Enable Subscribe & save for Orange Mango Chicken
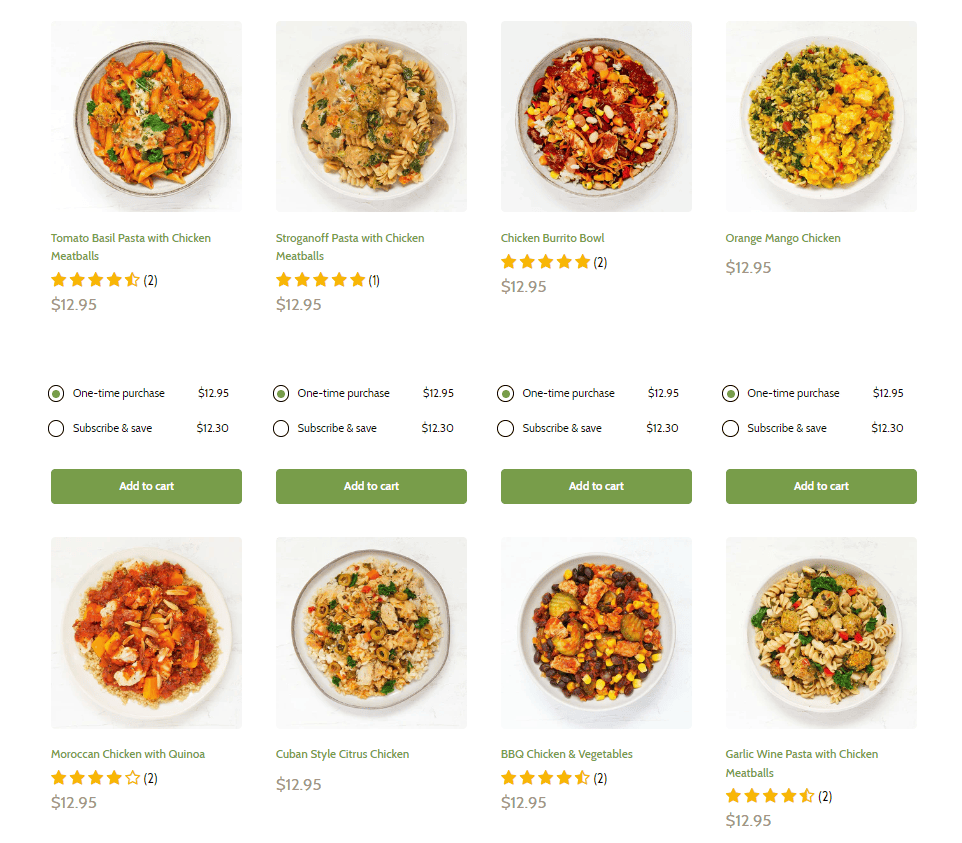962x843 pixels. tap(731, 428)
